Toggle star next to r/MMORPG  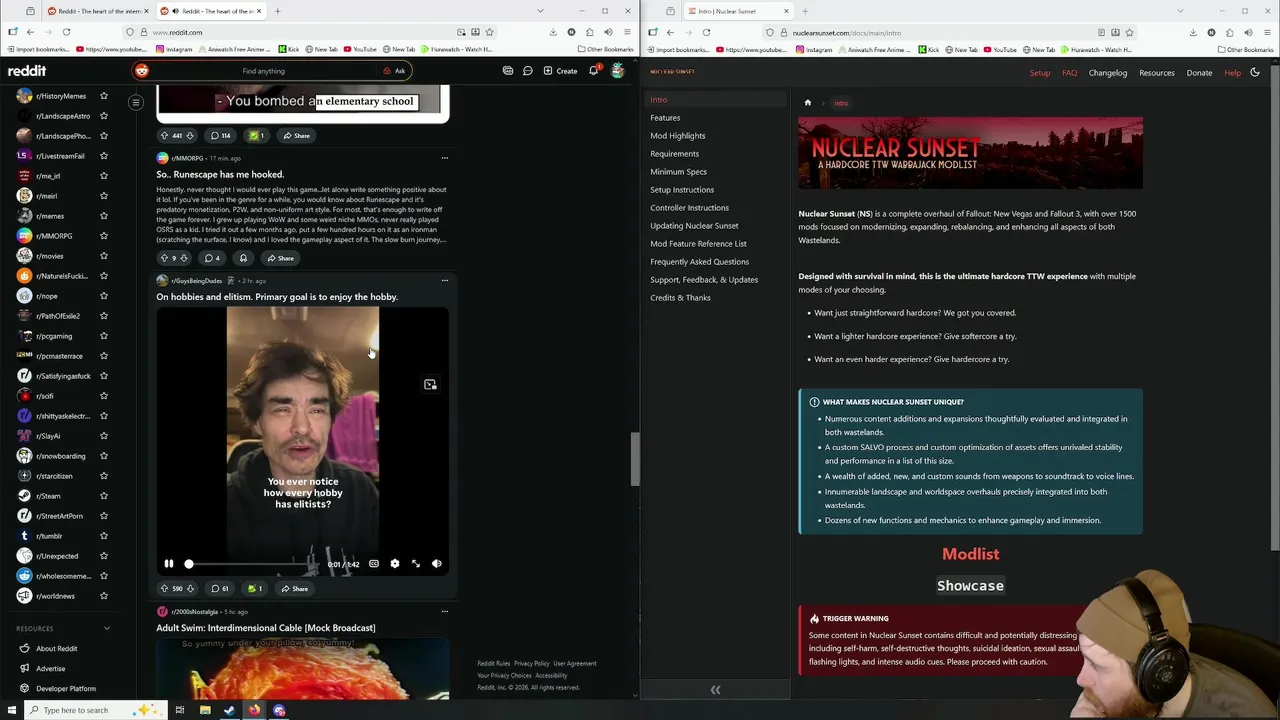pyautogui.click(x=104, y=236)
